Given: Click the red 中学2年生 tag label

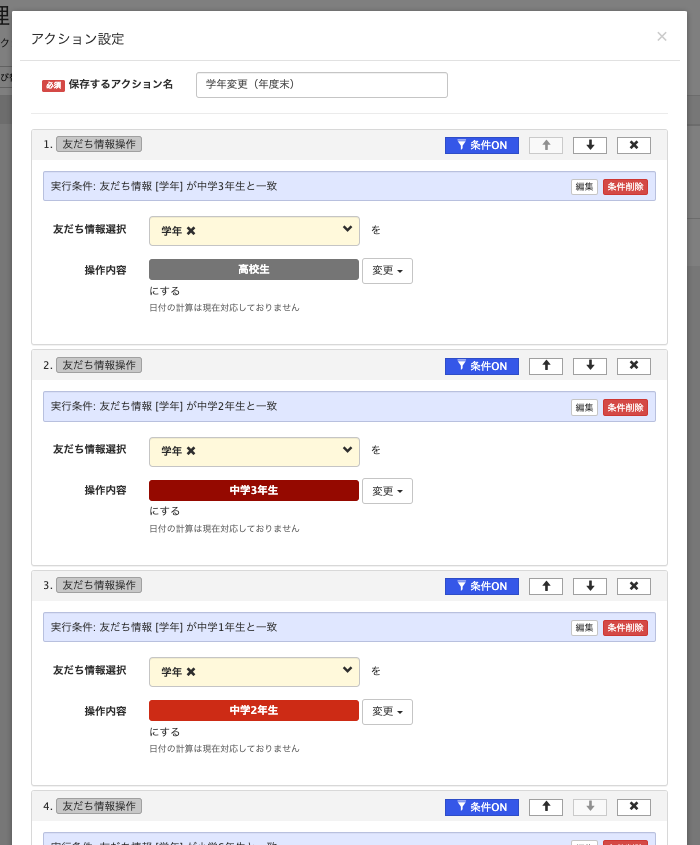Looking at the screenshot, I should [253, 710].
